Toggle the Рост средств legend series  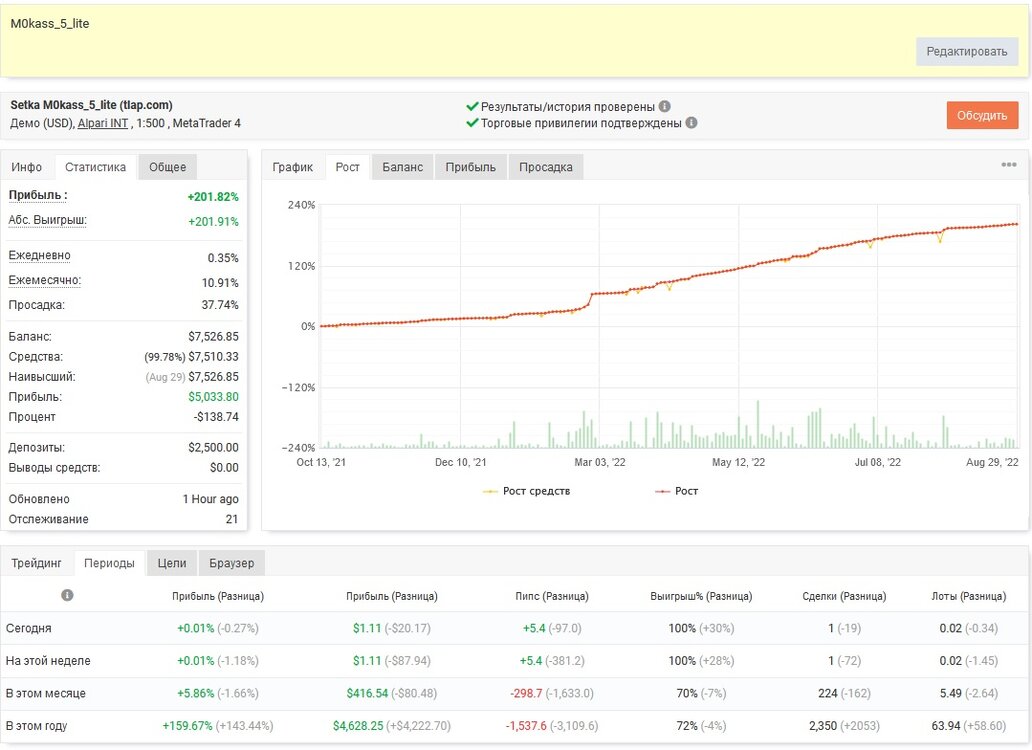click(527, 491)
